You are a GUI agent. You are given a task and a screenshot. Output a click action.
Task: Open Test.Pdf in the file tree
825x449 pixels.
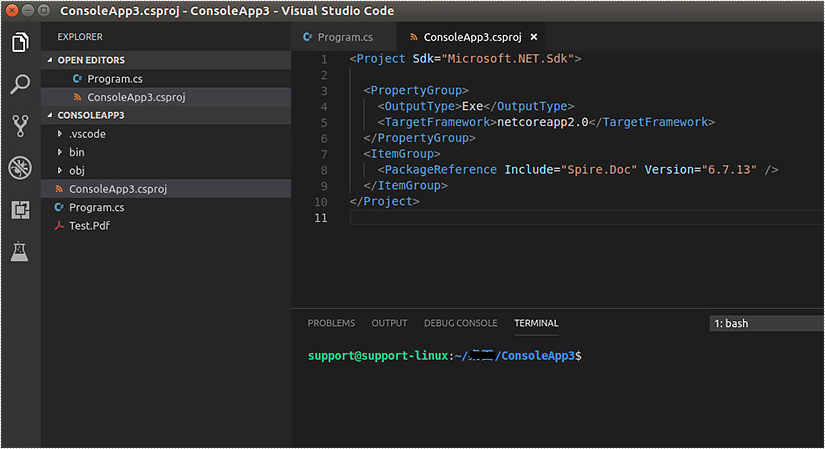tap(166, 225)
